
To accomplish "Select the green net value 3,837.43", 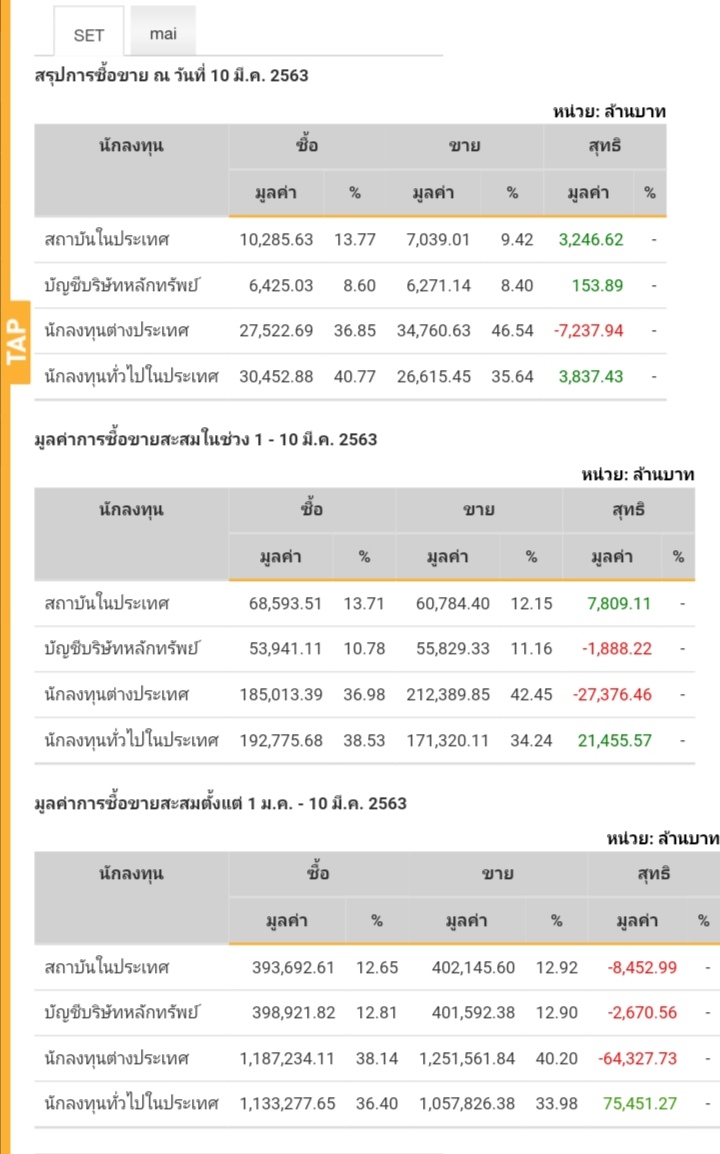I will [590, 377].
